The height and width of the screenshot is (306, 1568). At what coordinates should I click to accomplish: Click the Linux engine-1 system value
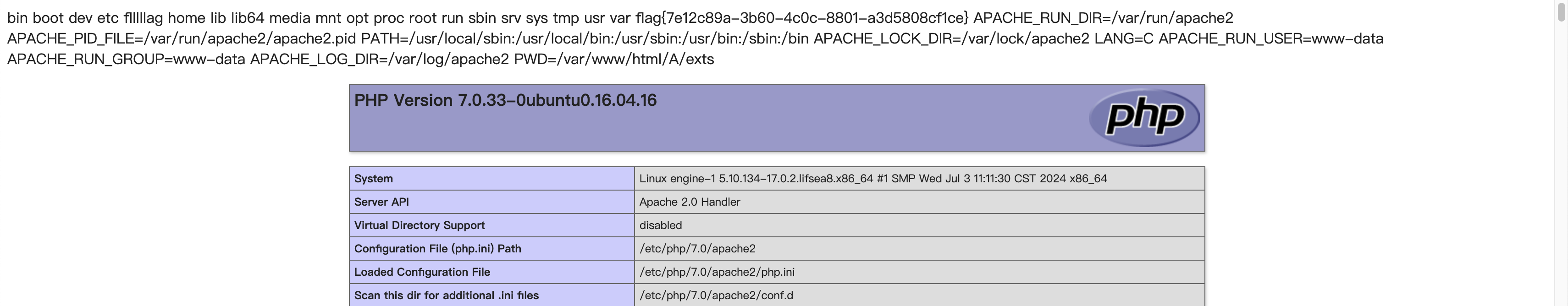coord(872,178)
